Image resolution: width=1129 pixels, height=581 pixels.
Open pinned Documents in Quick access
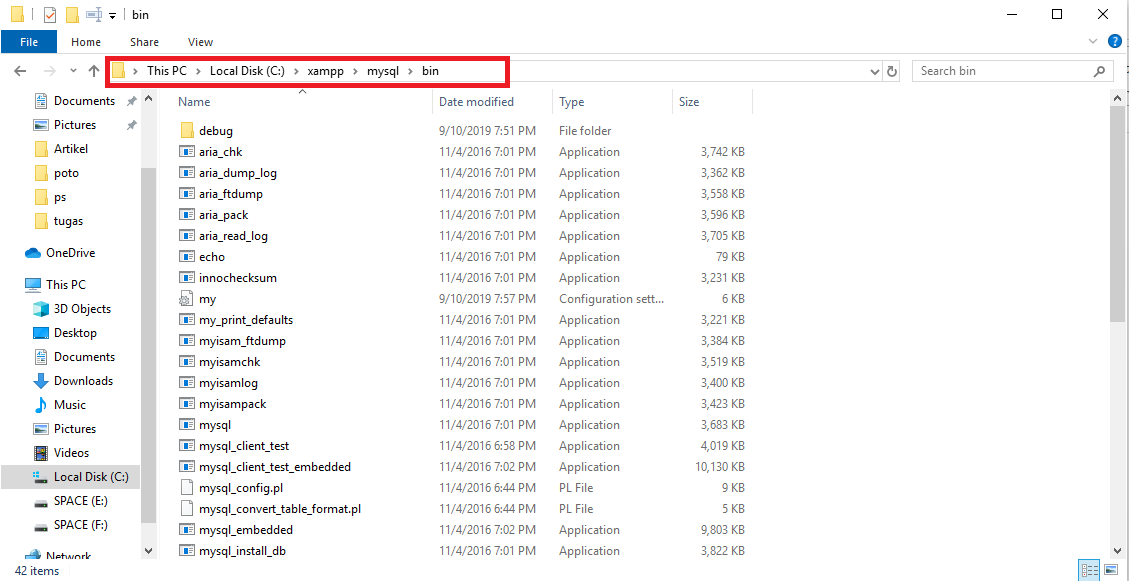coord(84,101)
